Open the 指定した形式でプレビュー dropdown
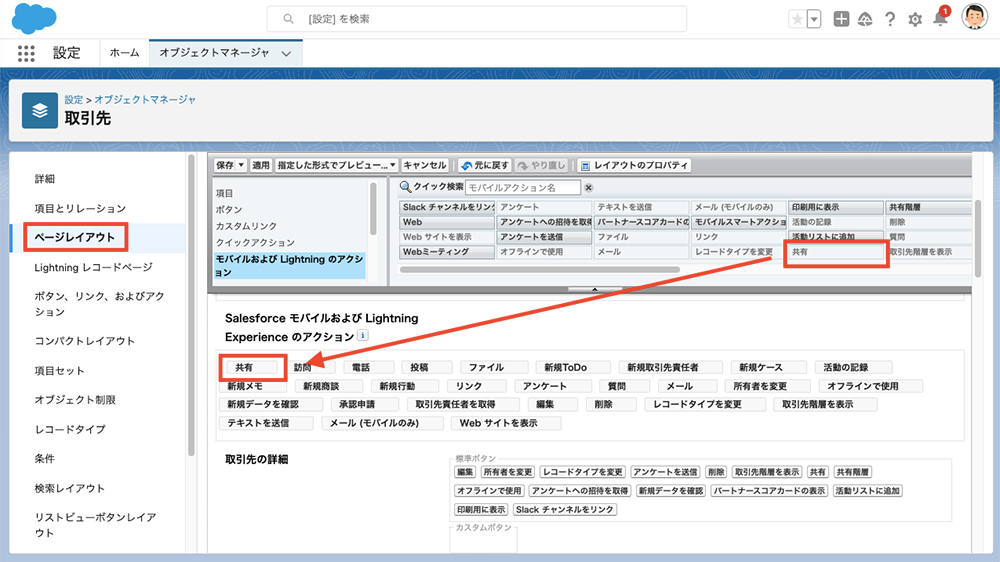 pyautogui.click(x=337, y=165)
